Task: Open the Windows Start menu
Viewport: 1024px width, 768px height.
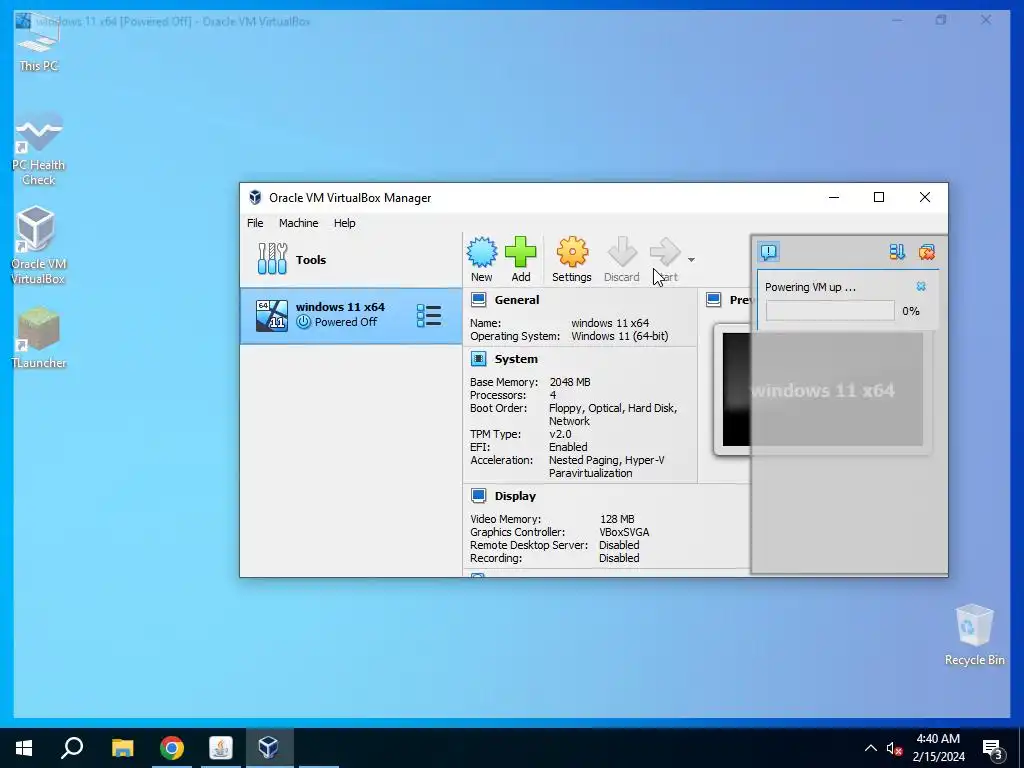Action: 24,748
